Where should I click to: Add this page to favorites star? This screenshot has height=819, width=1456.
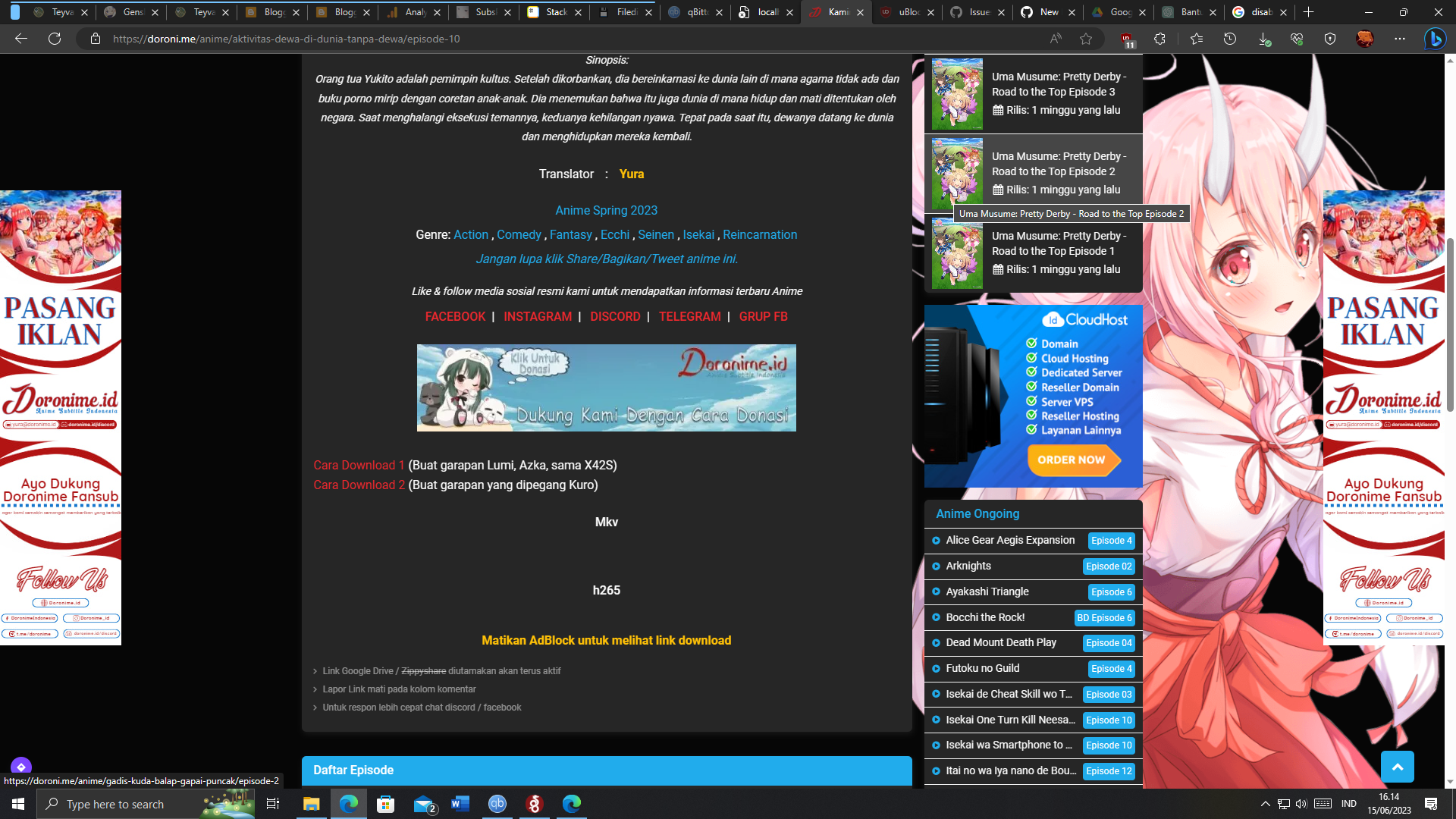coord(1086,39)
